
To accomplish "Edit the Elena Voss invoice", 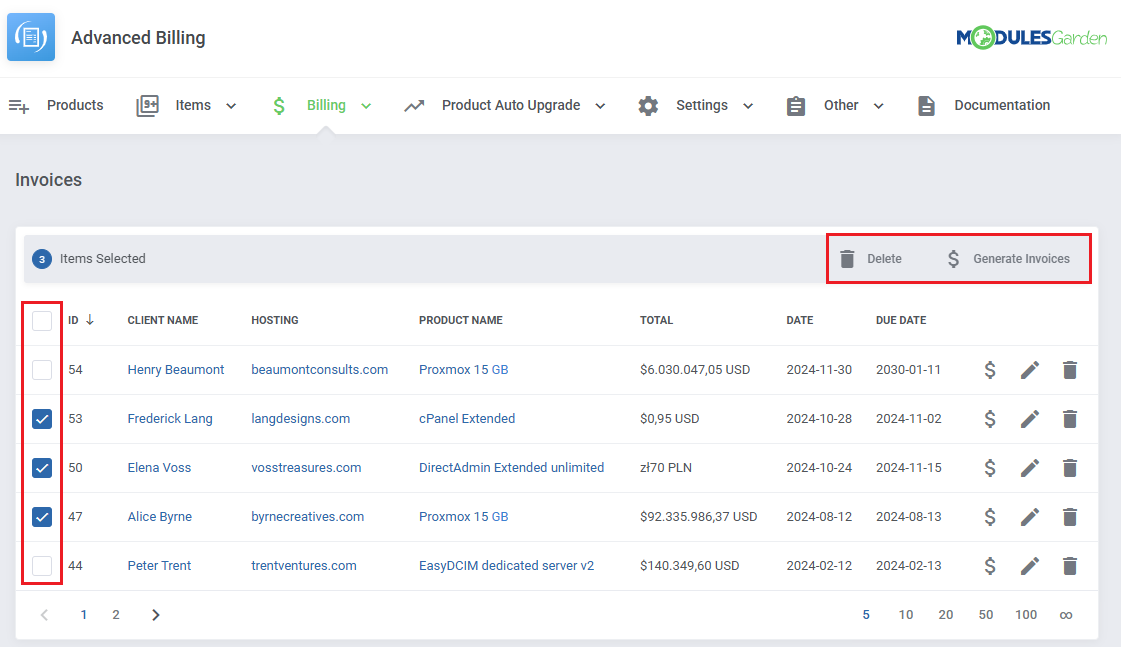I will [1029, 468].
